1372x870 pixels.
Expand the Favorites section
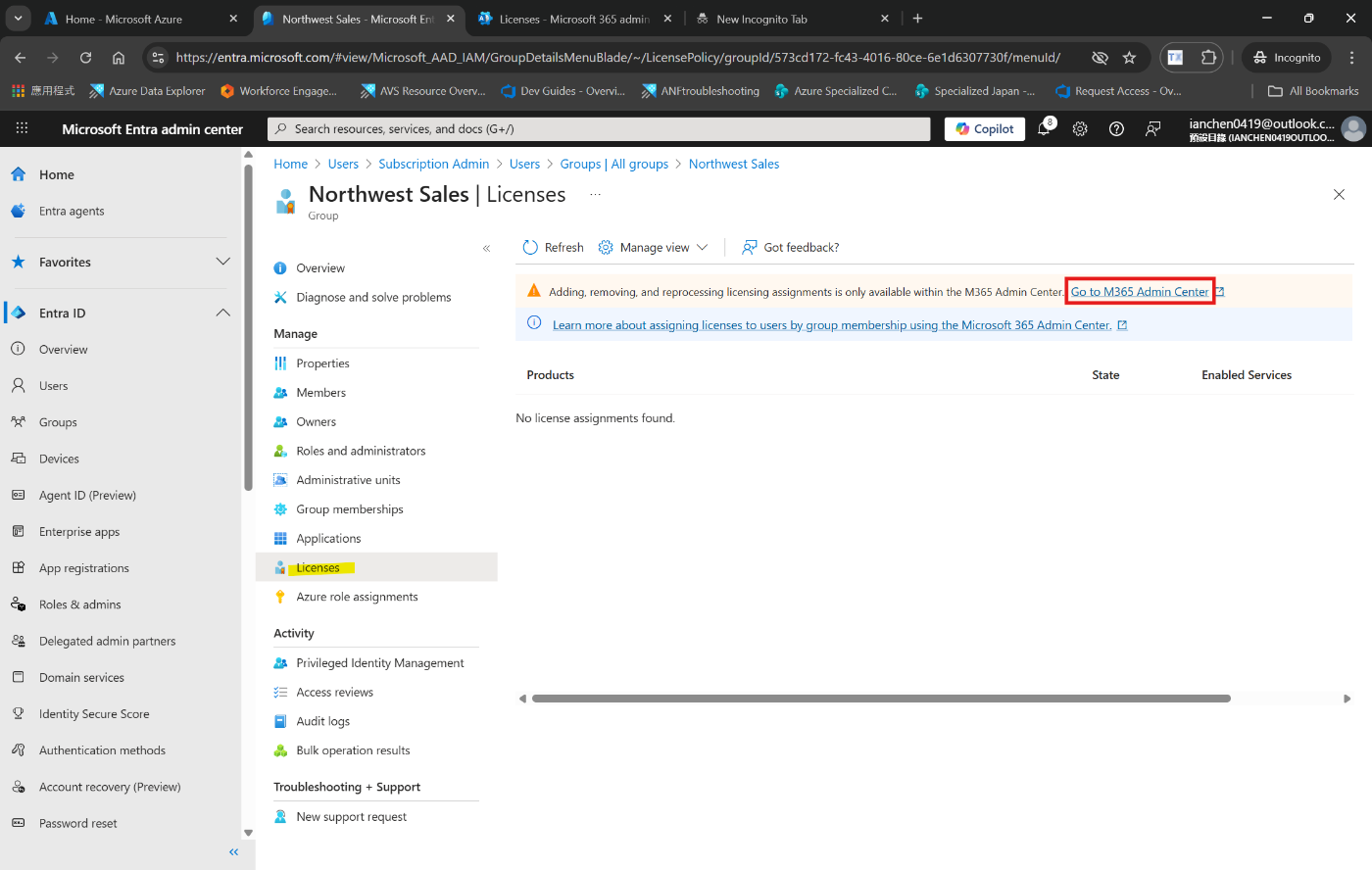click(222, 263)
